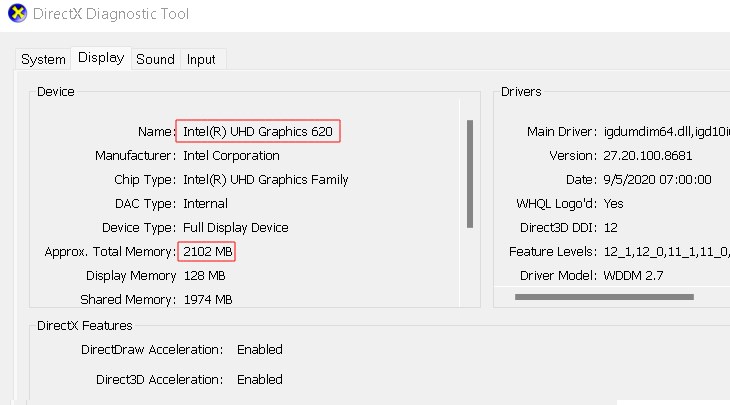
Task: Click the DirectX Diagnostic Tool title icon
Action: pos(18,13)
